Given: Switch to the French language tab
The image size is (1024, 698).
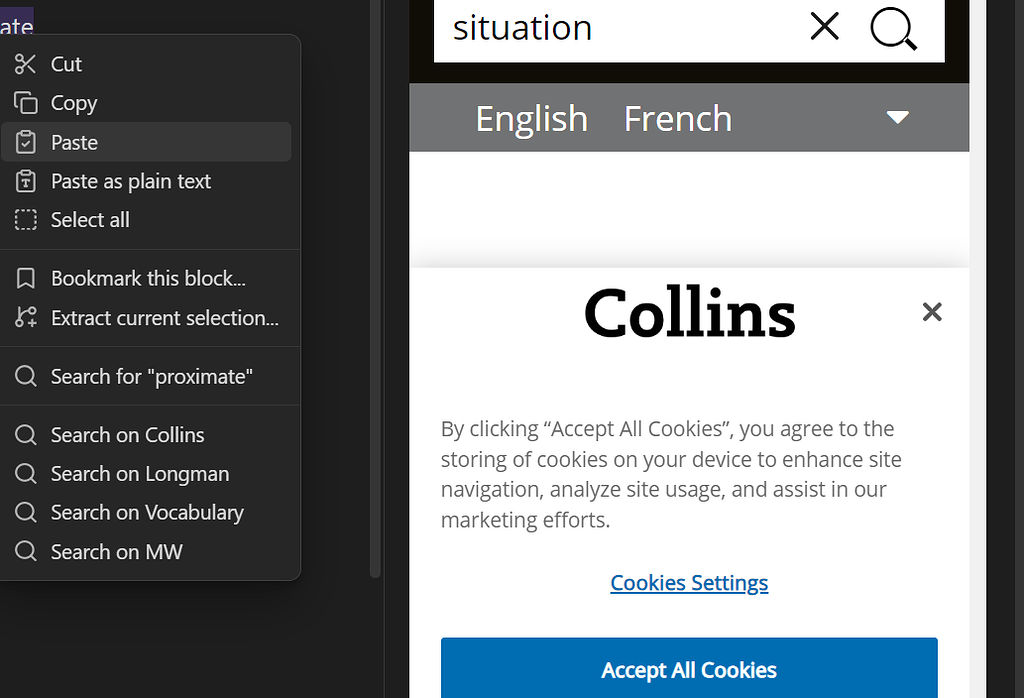Looking at the screenshot, I should pos(677,119).
